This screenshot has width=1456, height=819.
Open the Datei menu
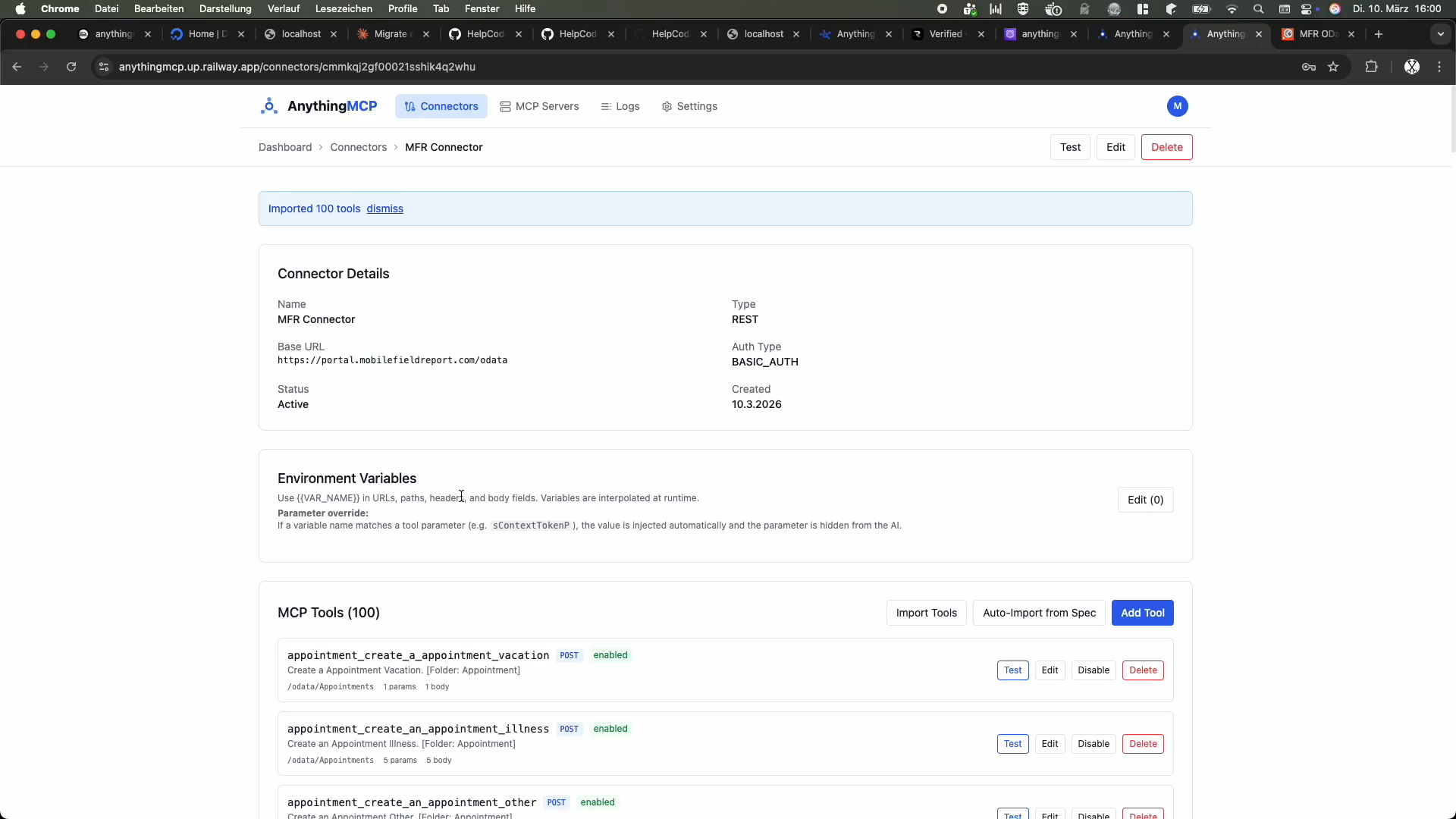[106, 9]
